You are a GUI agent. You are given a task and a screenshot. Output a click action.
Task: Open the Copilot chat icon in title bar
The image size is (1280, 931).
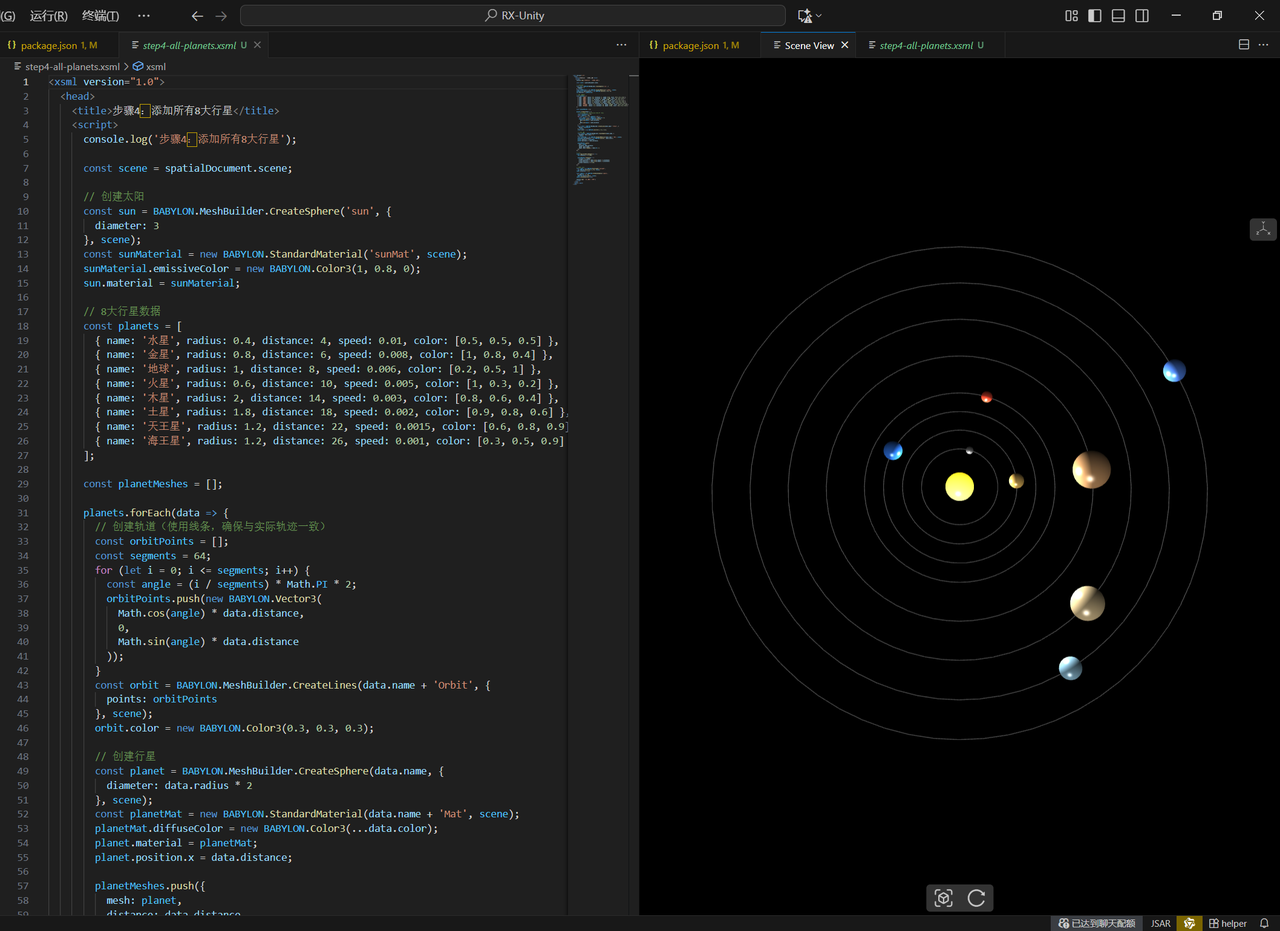pos(805,16)
